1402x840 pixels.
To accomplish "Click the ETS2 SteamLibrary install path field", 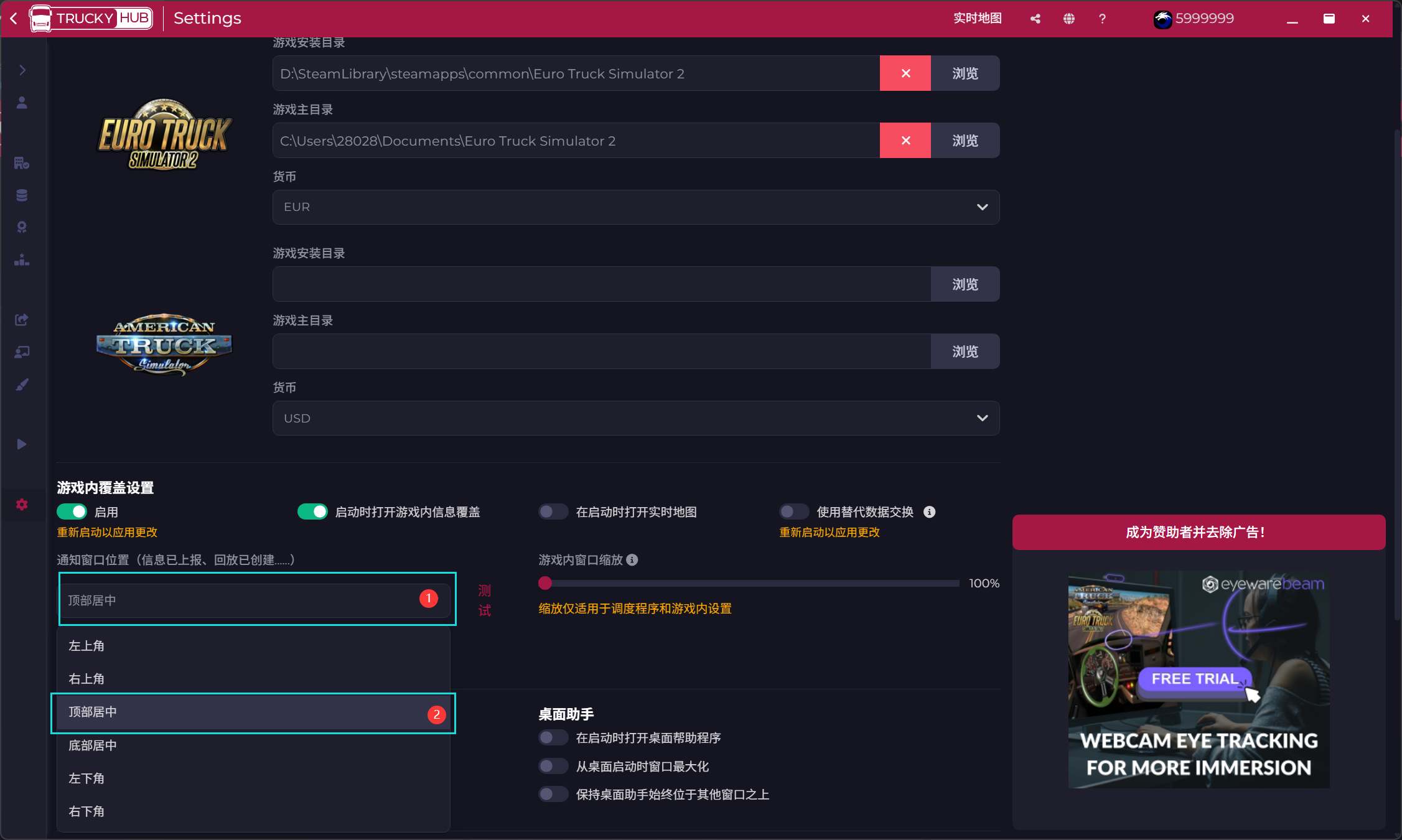I will pyautogui.click(x=576, y=73).
